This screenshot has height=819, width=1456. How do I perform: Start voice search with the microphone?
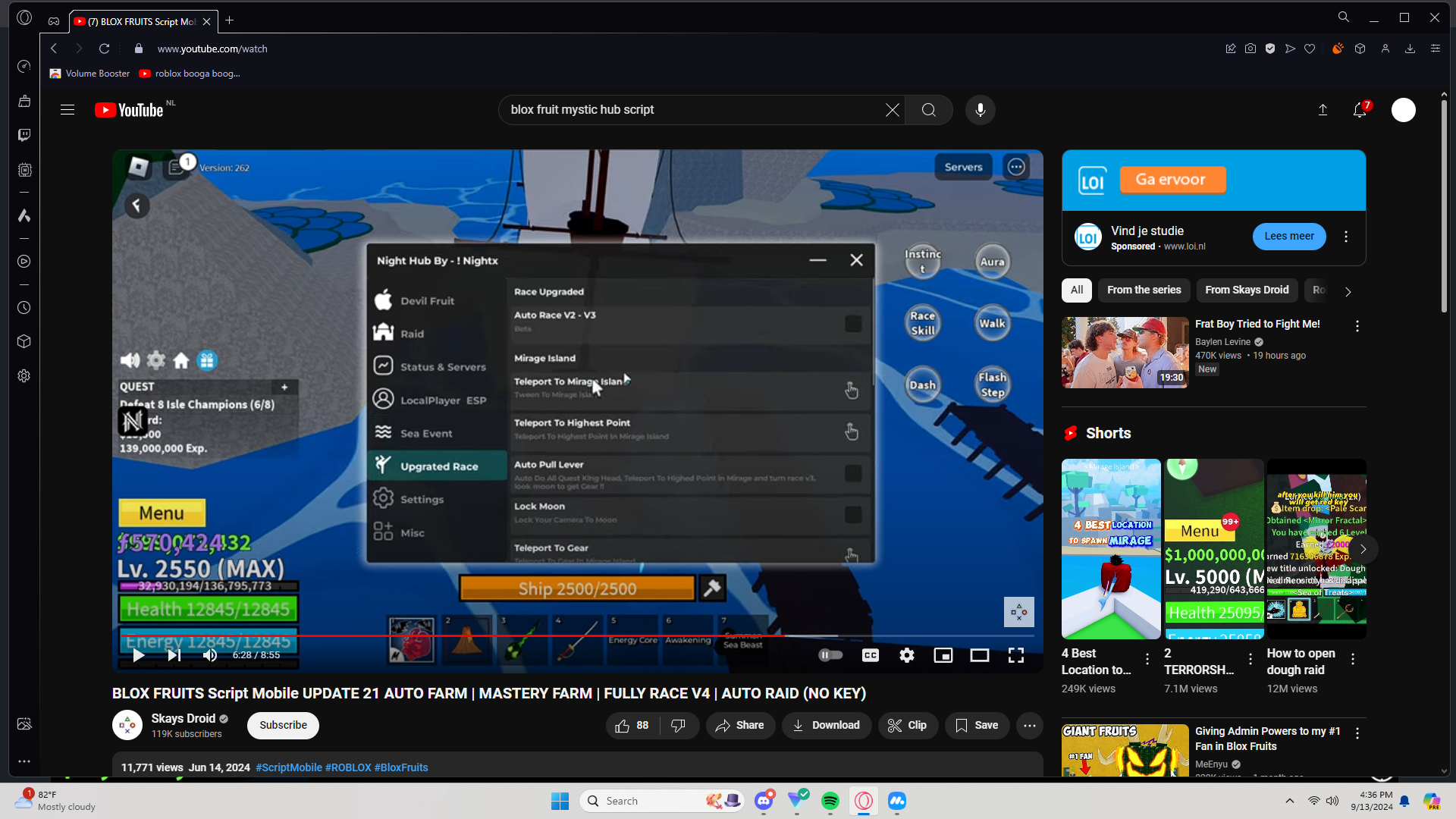click(x=981, y=110)
